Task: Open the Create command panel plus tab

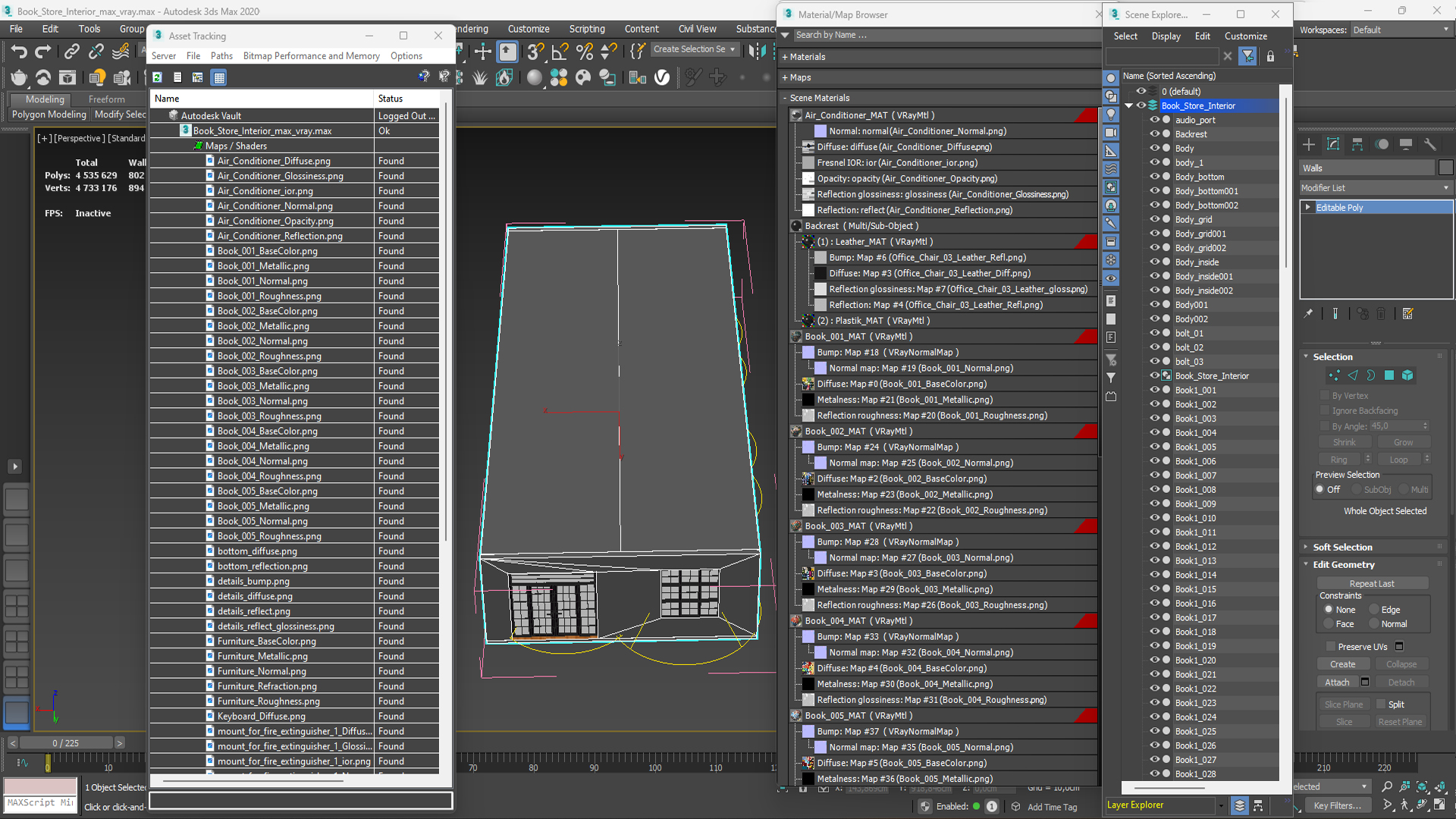Action: [1309, 144]
